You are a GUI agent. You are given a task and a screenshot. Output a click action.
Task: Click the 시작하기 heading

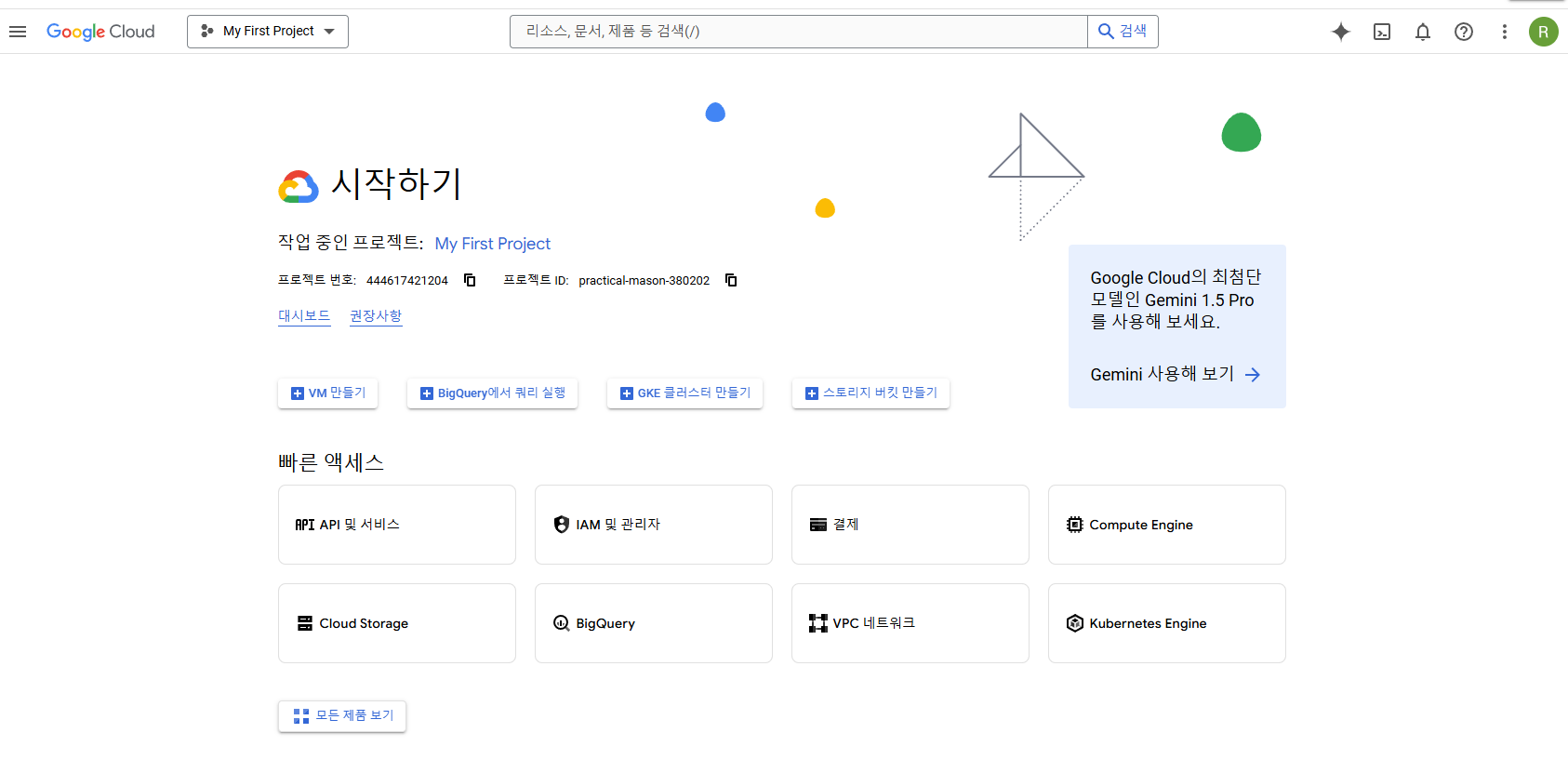coord(397,183)
